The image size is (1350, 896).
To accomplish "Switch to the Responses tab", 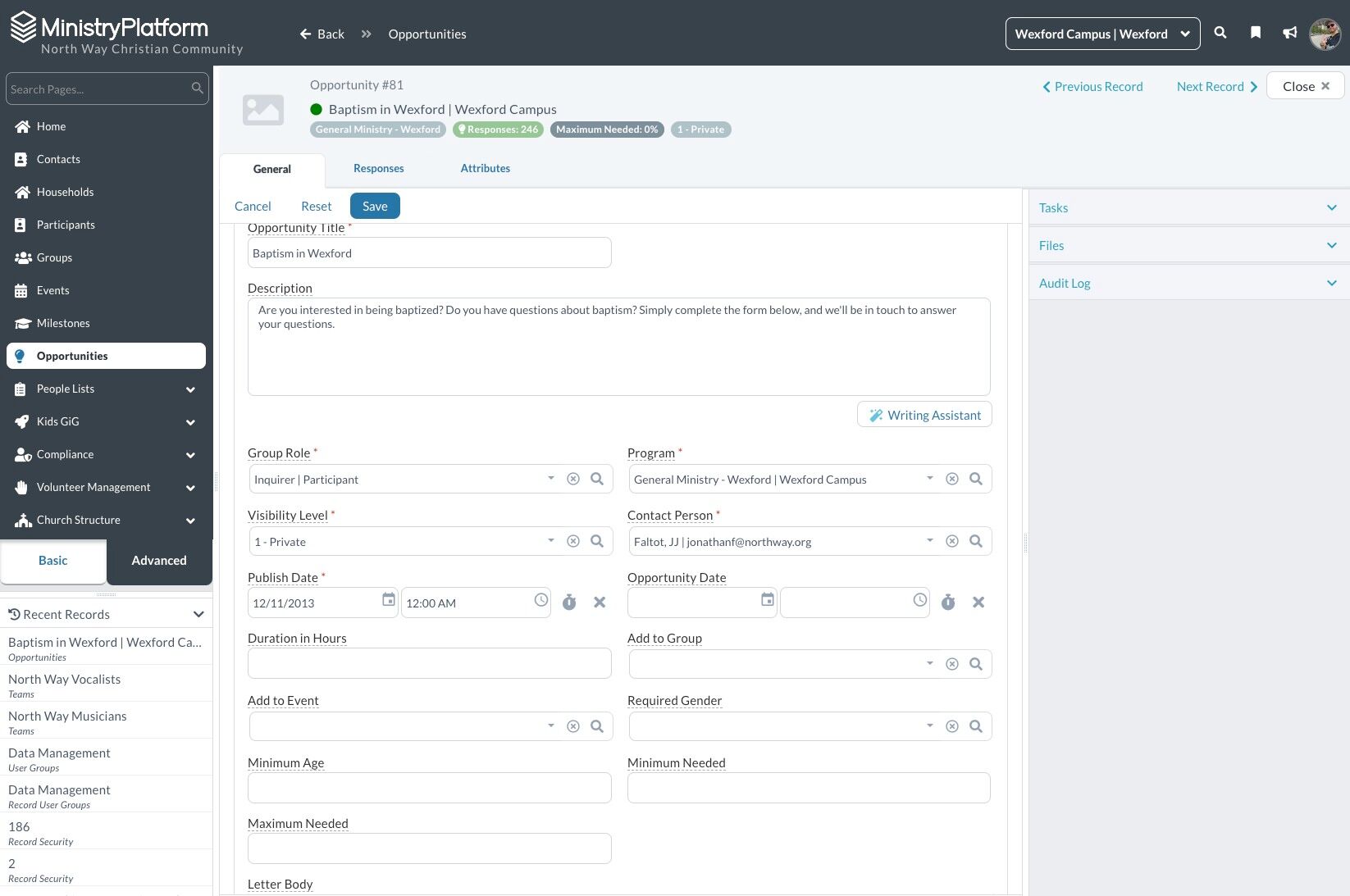I will pos(378,168).
